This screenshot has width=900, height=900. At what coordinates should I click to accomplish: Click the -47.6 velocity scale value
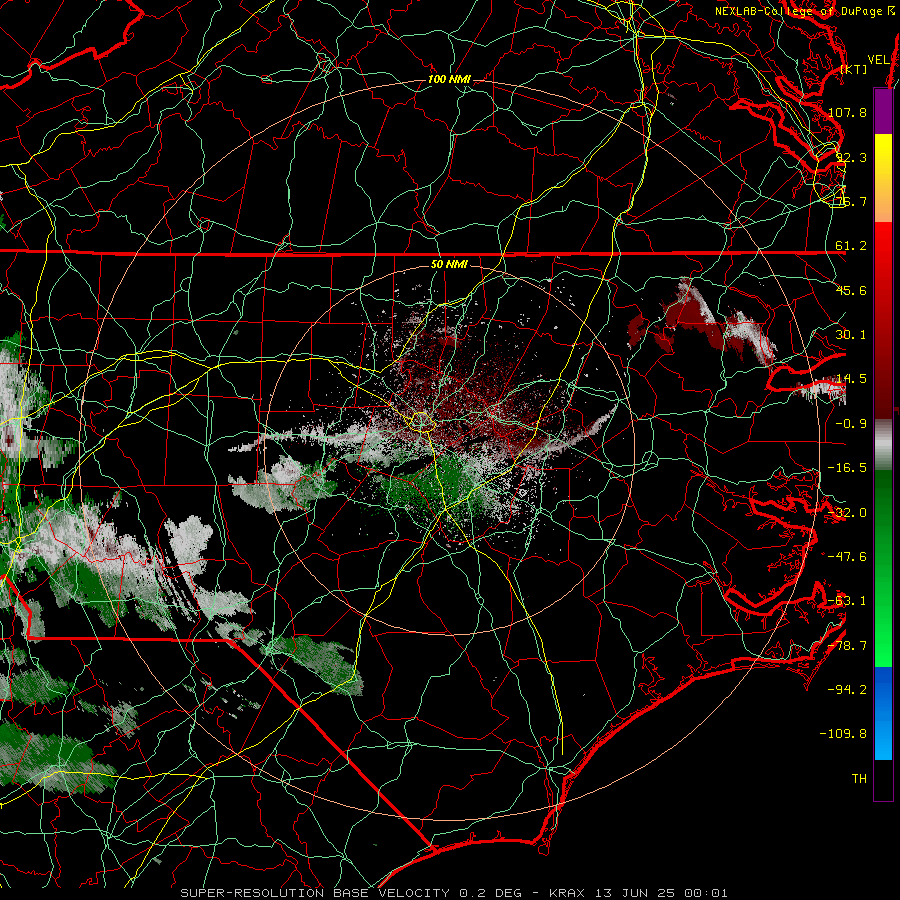pos(847,557)
